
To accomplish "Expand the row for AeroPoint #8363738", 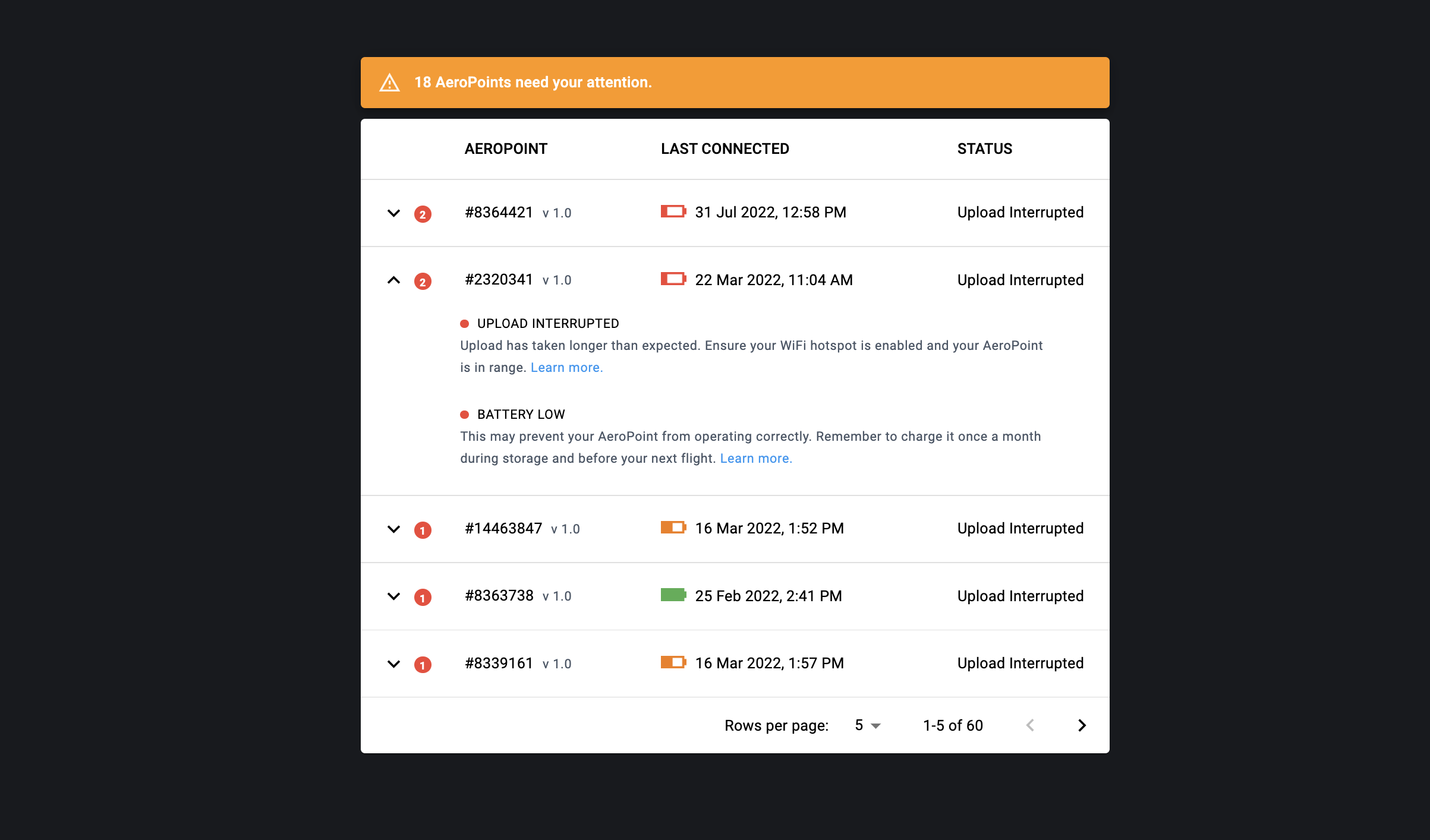I will coord(393,596).
